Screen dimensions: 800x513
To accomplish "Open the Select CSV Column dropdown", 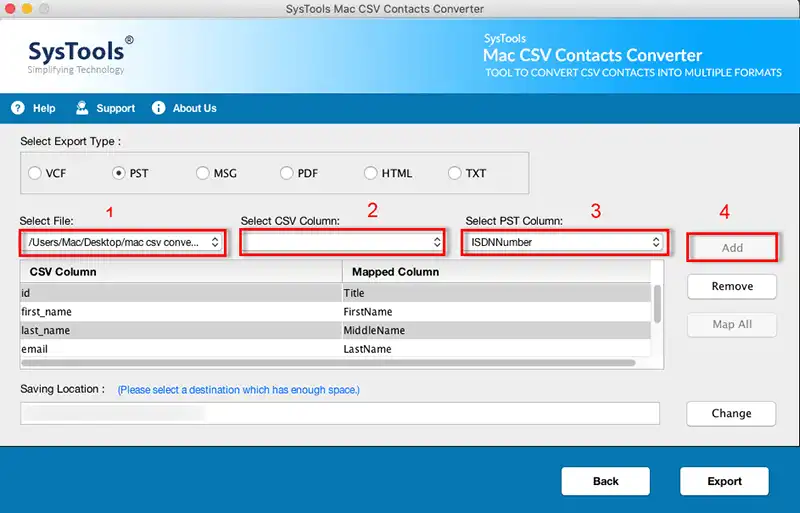I will 342,242.
